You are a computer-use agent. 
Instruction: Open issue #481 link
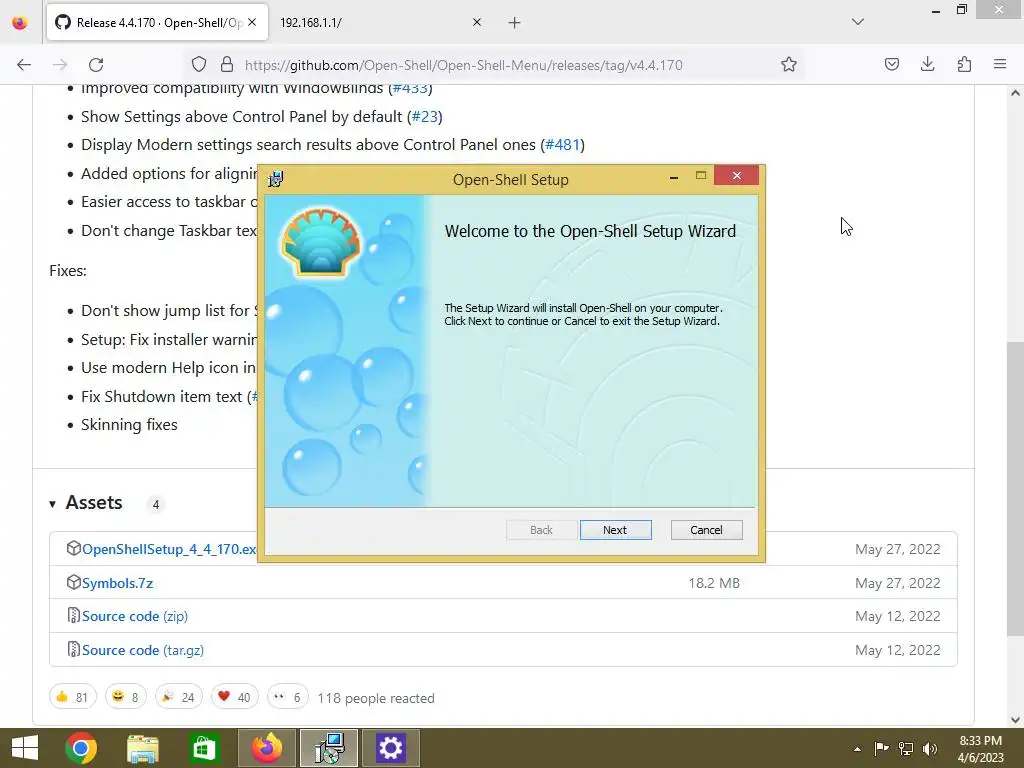[562, 145]
